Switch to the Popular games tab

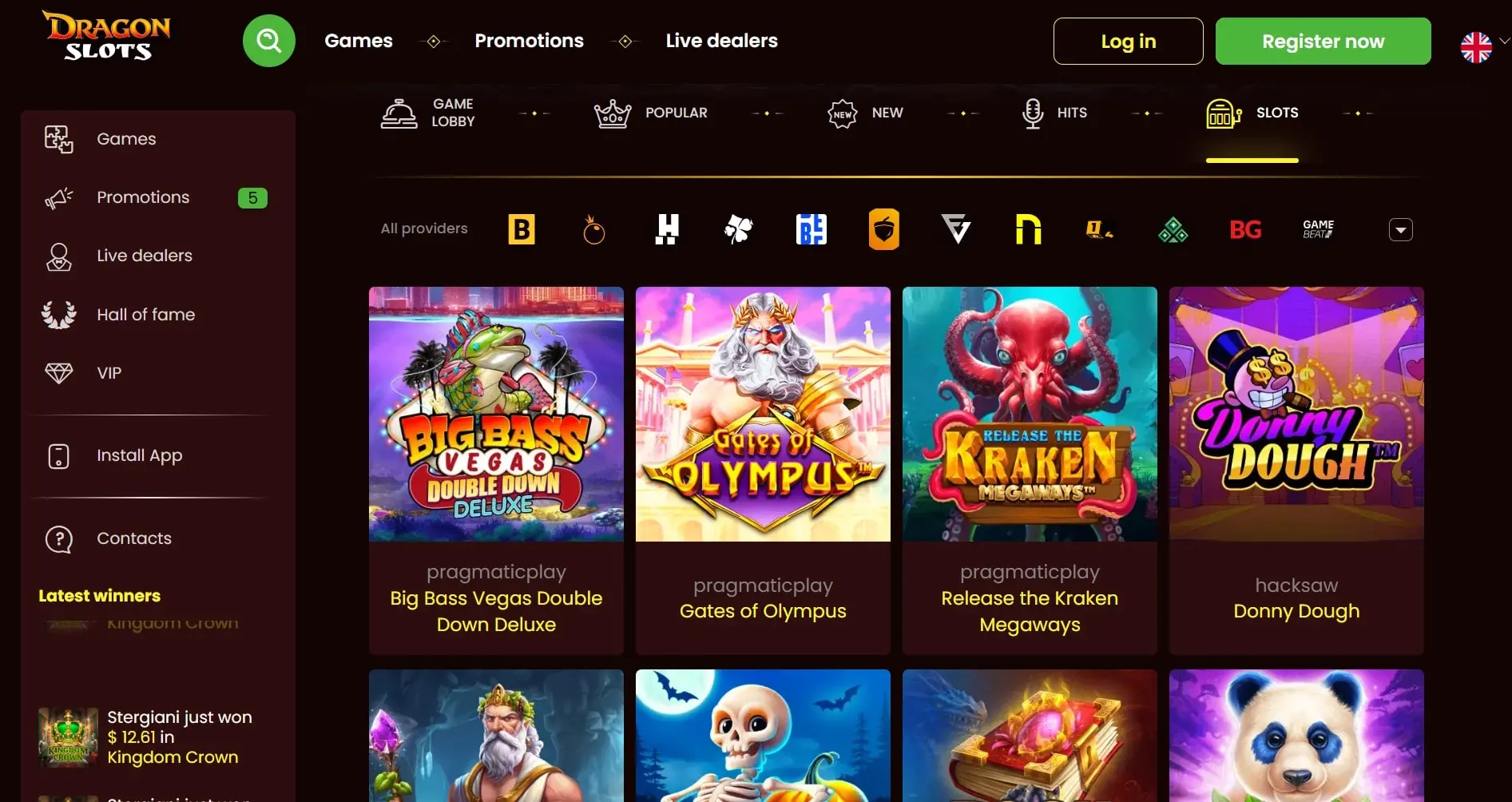tap(651, 113)
